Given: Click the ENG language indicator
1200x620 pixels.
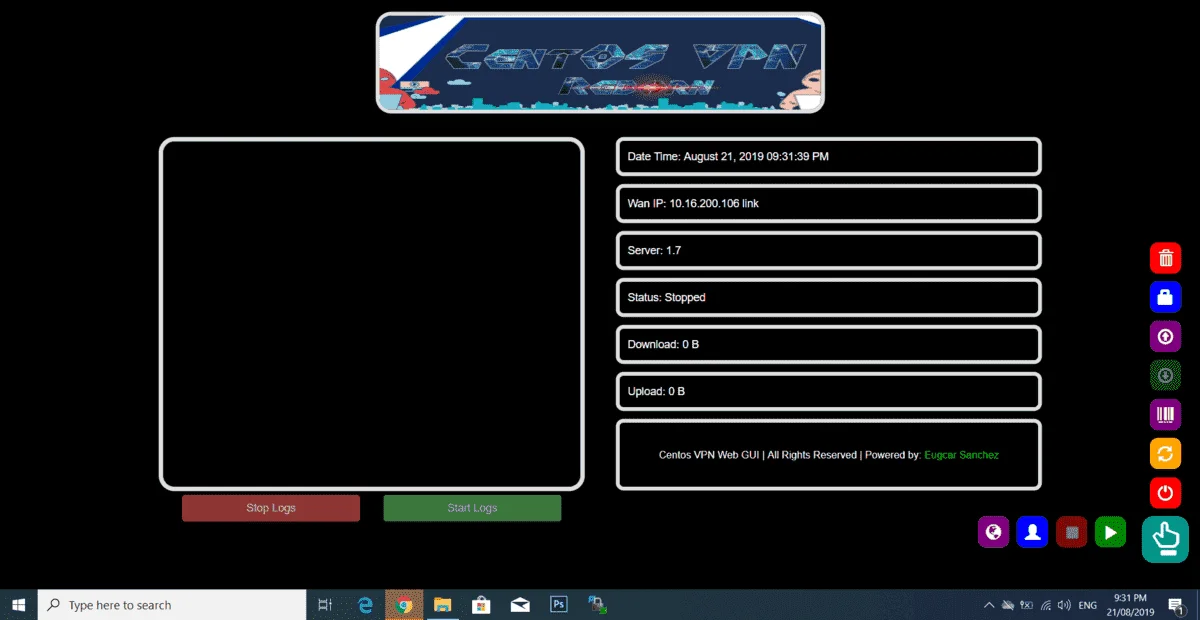Looking at the screenshot, I should point(1088,605).
